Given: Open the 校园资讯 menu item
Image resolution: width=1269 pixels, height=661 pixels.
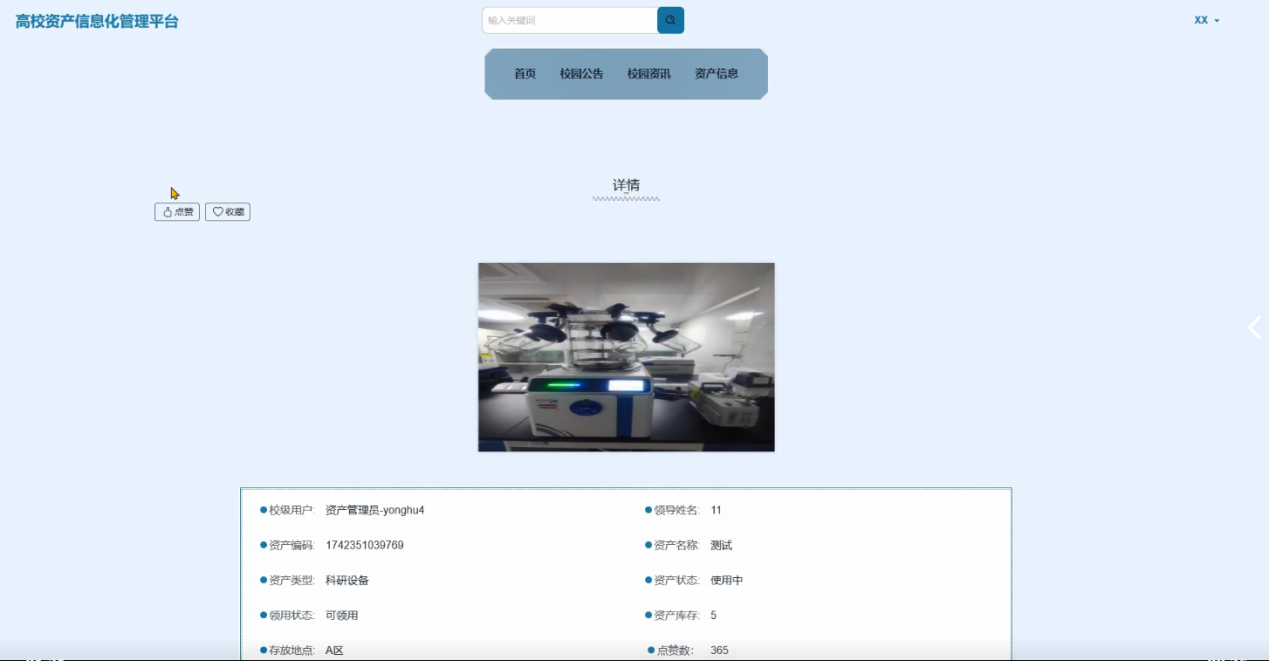Looking at the screenshot, I should click(x=649, y=74).
